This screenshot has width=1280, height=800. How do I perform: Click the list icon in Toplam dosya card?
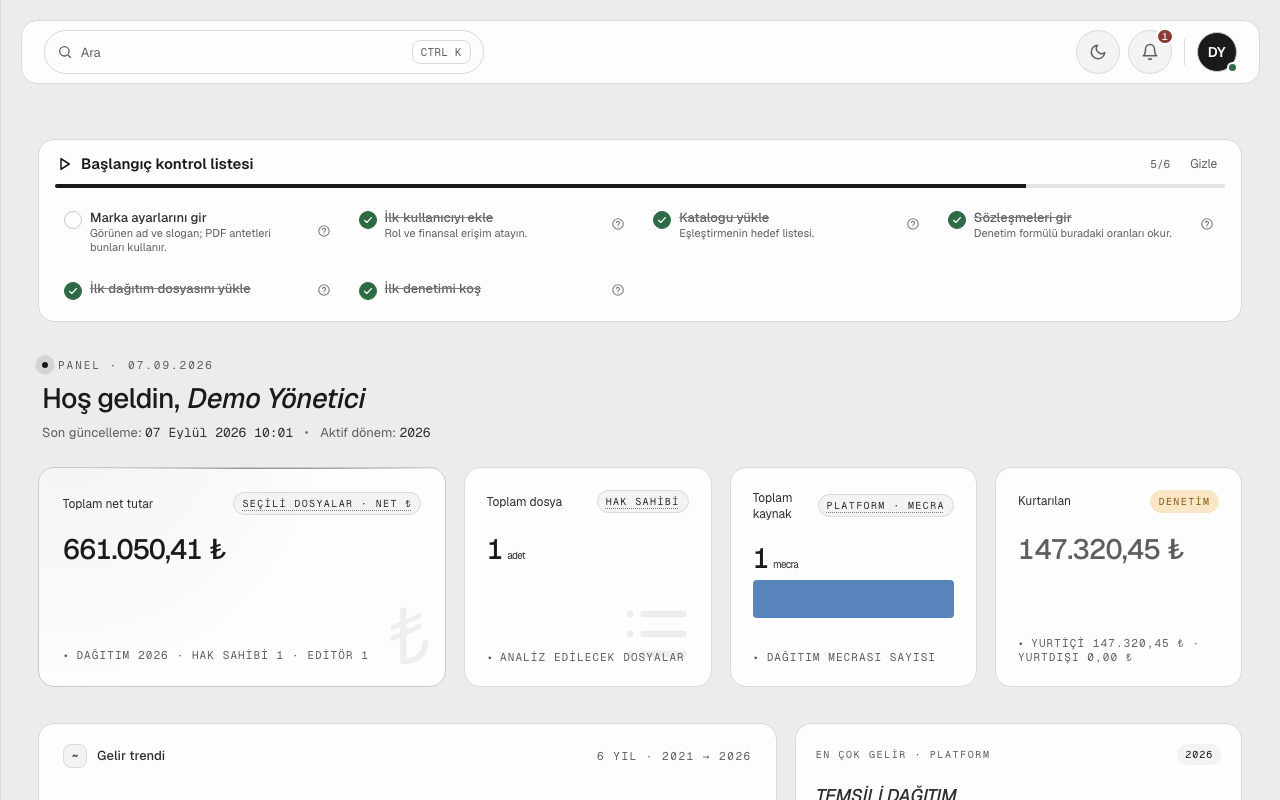(657, 633)
